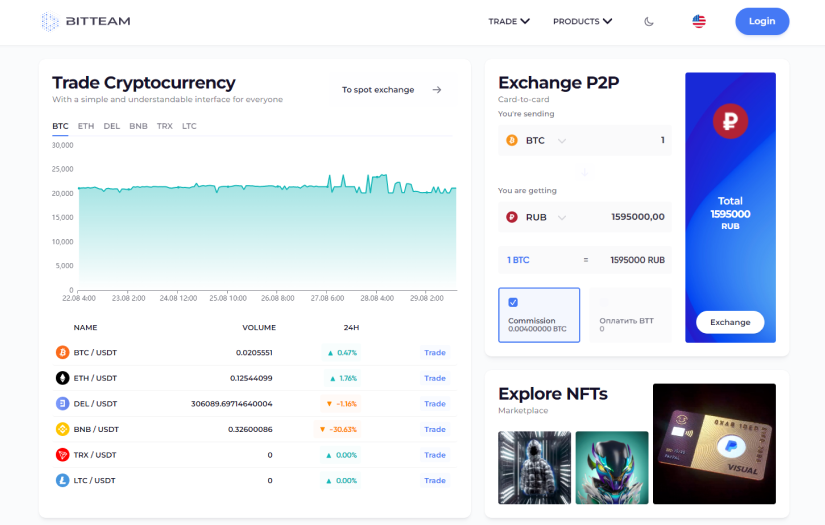Click the VOLUME column header
The image size is (825, 525).
(x=259, y=327)
